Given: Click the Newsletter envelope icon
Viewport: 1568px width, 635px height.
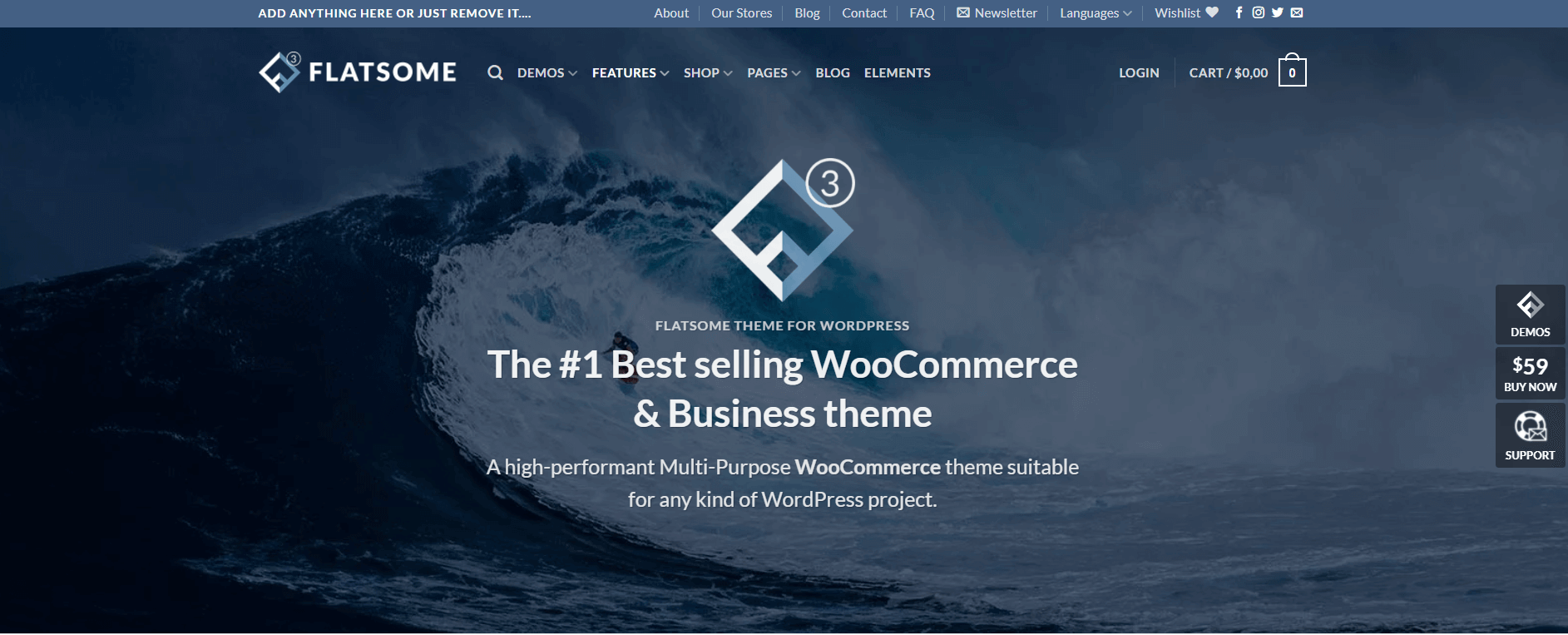Looking at the screenshot, I should pos(963,12).
